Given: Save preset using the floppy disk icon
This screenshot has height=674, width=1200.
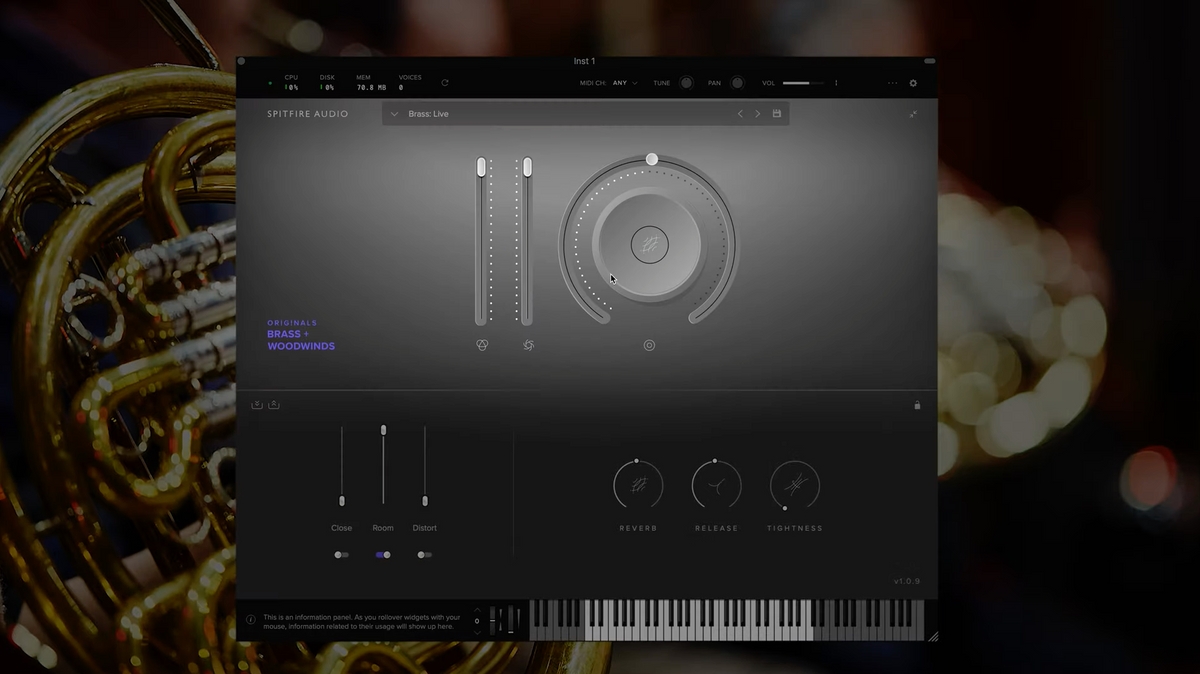Looking at the screenshot, I should 777,114.
